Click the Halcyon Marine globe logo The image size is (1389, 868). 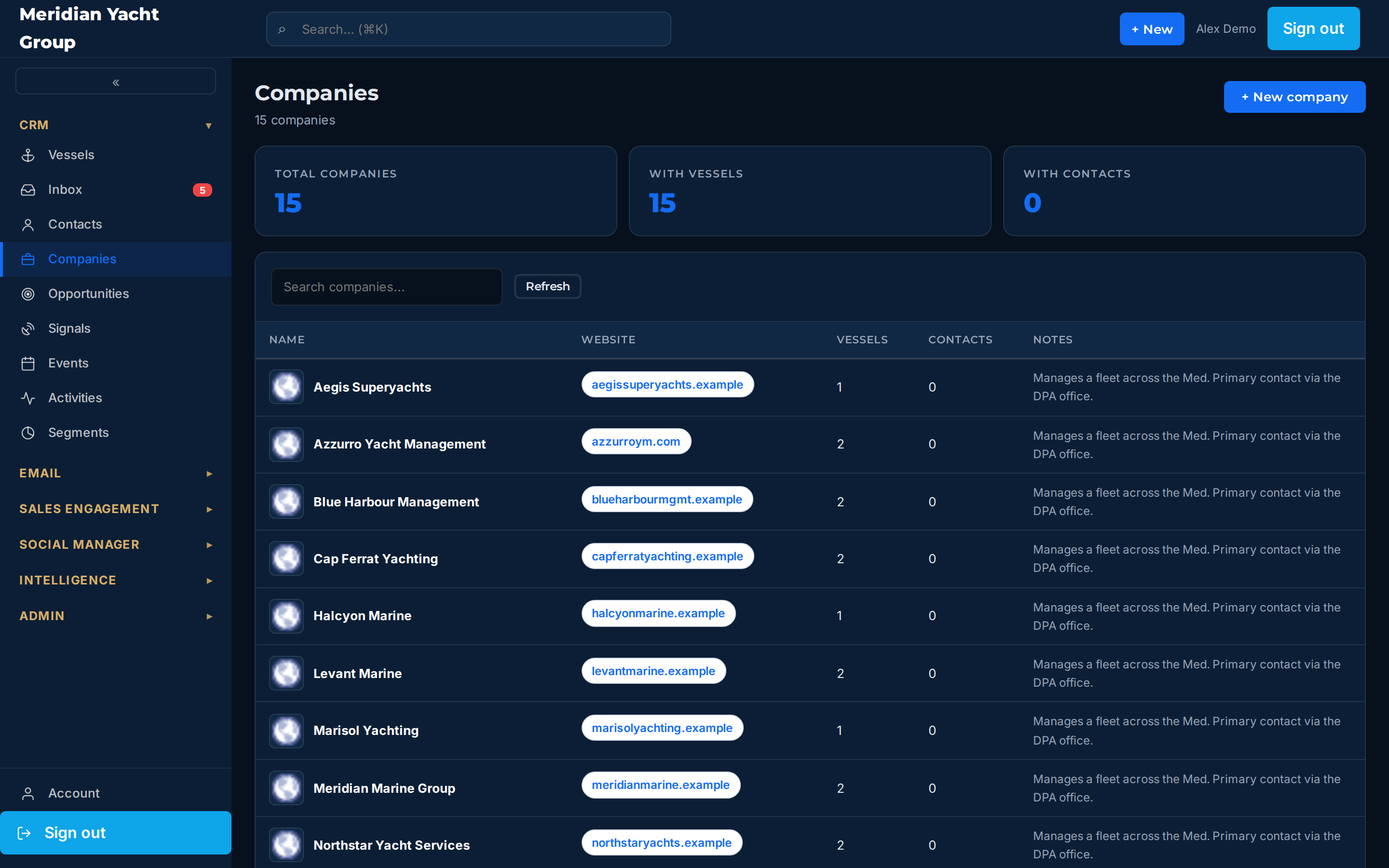point(286,616)
